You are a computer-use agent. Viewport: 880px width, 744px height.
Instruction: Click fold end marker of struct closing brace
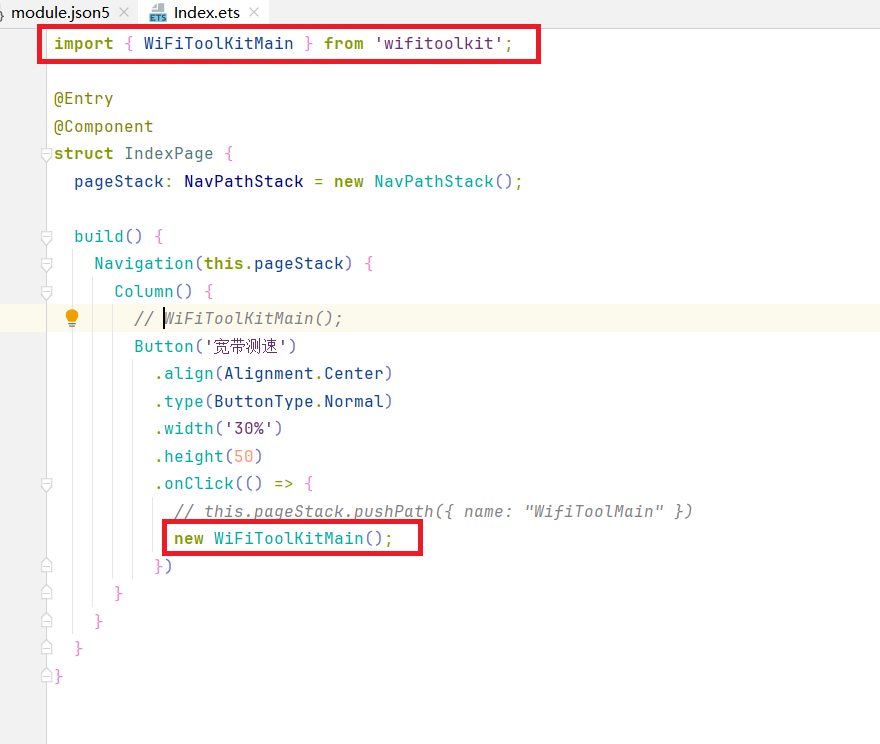pos(47,675)
